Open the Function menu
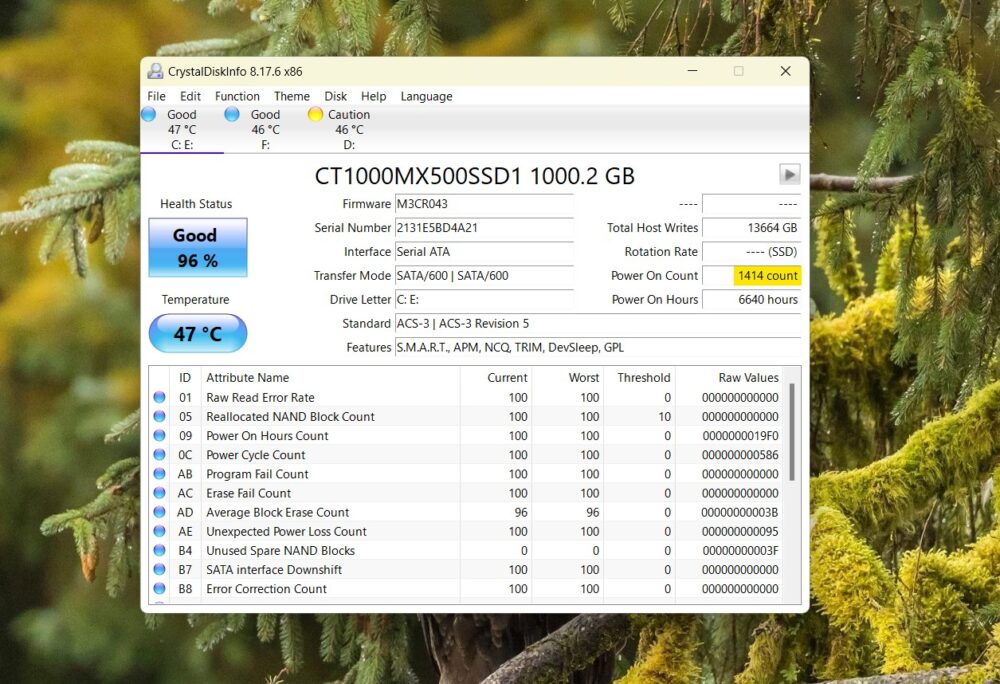The height and width of the screenshot is (684, 1000). point(237,96)
